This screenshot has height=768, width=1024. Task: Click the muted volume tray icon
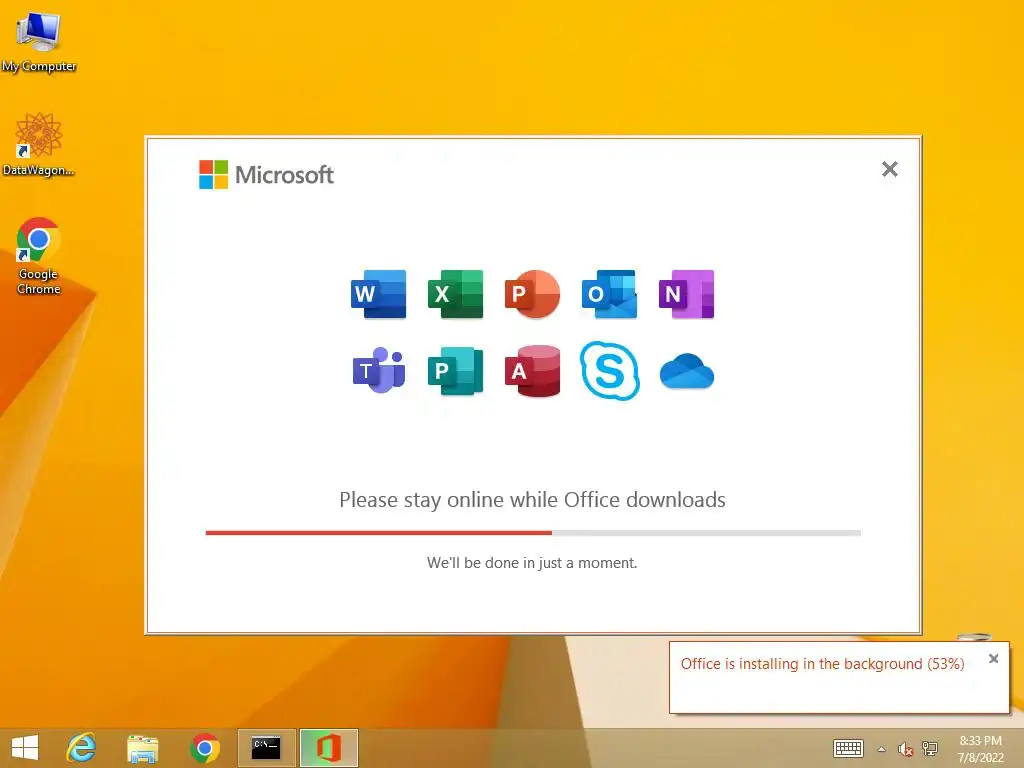click(905, 749)
